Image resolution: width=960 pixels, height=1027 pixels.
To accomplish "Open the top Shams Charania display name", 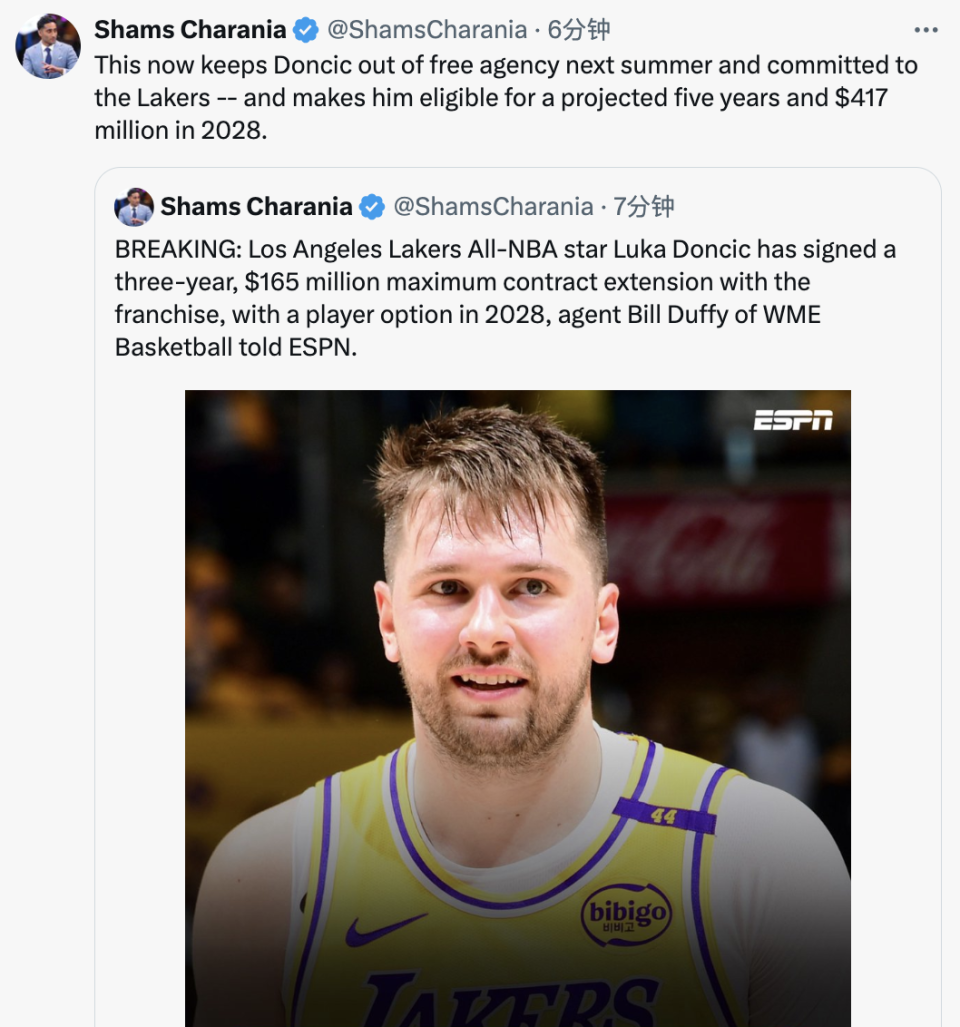I will 190,29.
